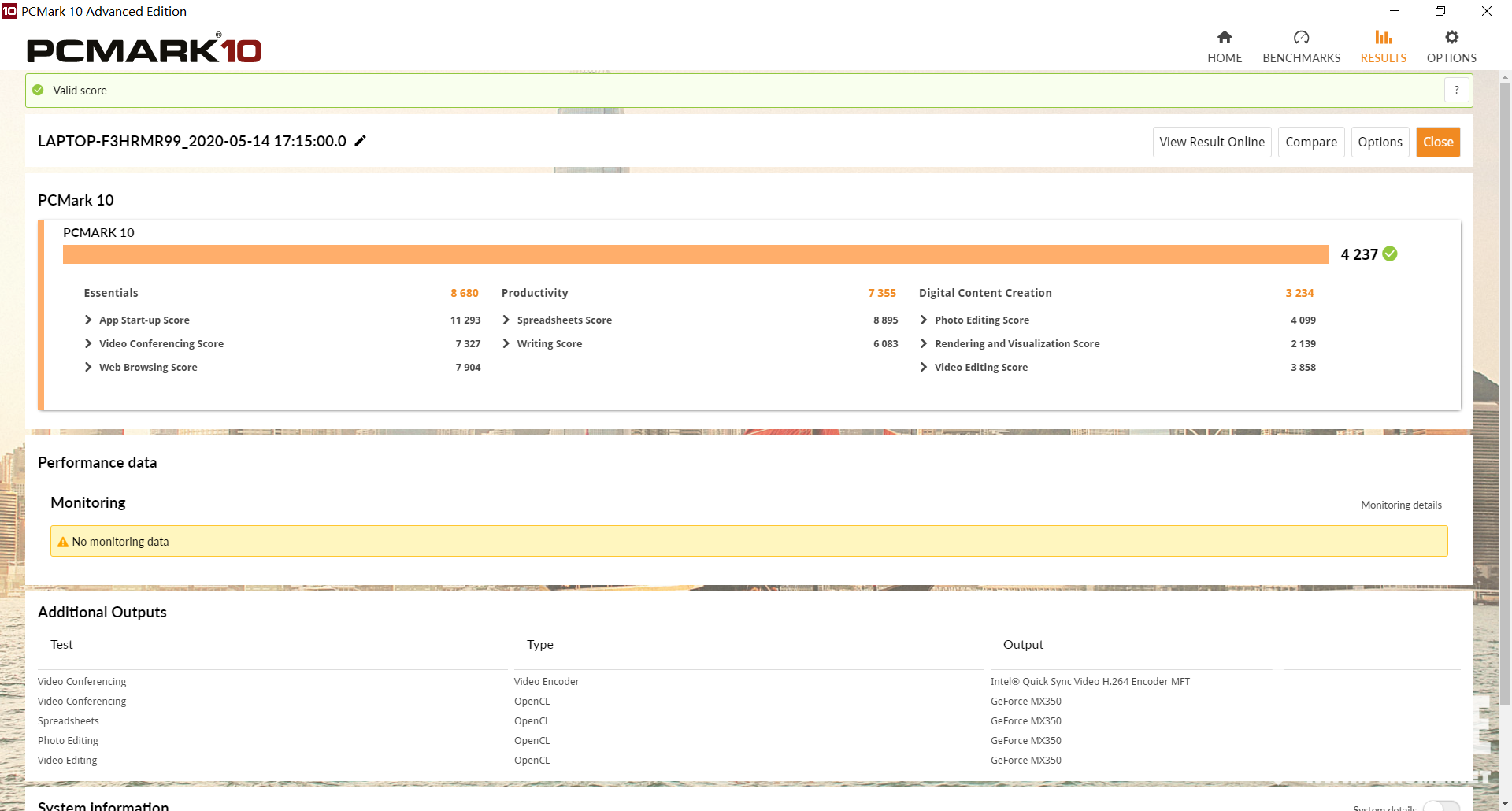
Task: Click the orange PCMARK 10 score bar
Action: 695,254
